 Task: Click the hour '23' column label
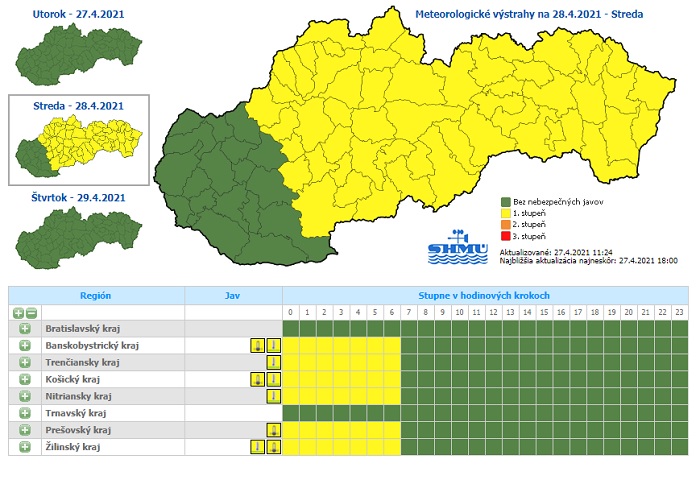click(x=679, y=313)
